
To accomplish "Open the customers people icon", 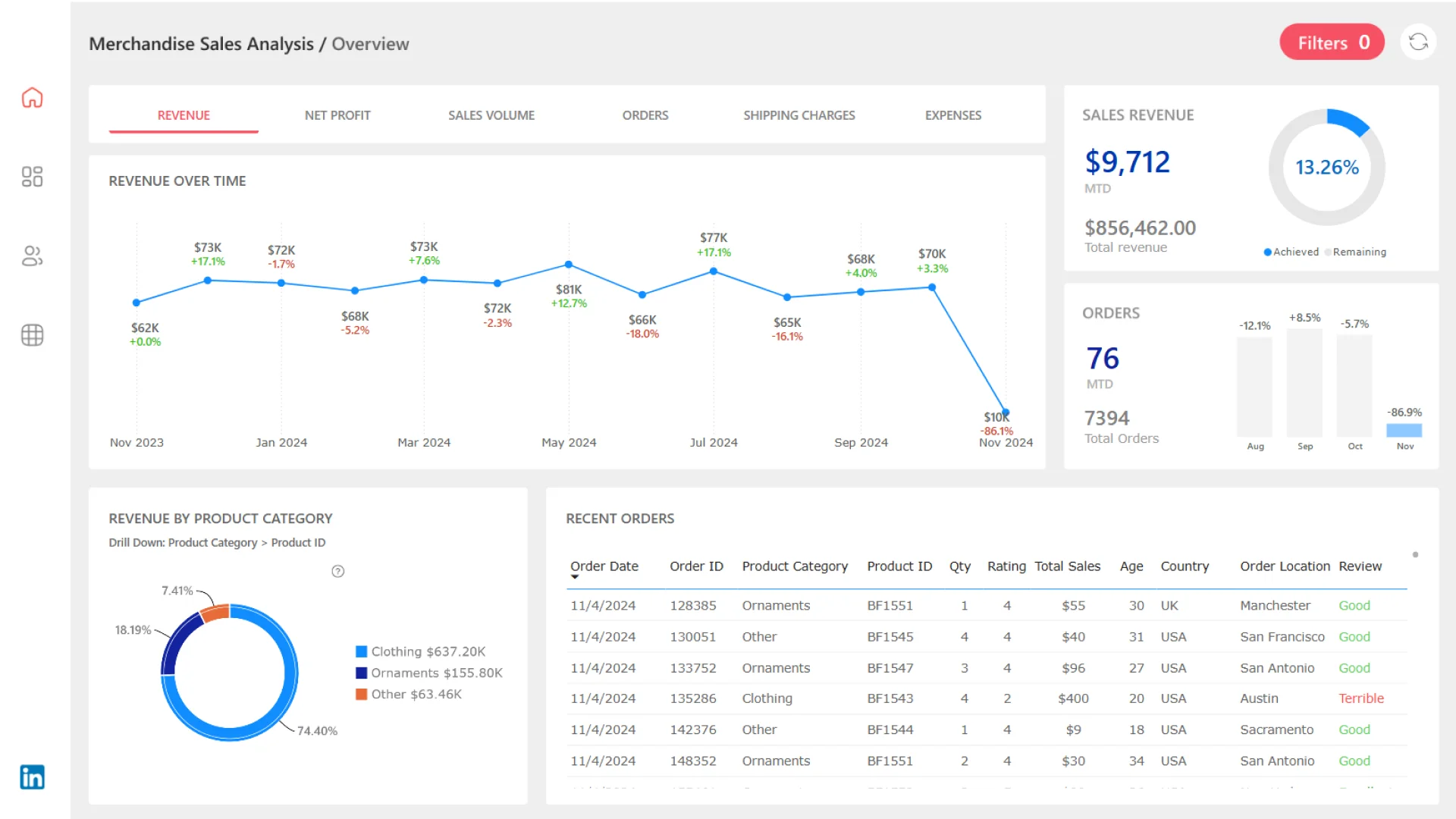I will [32, 256].
